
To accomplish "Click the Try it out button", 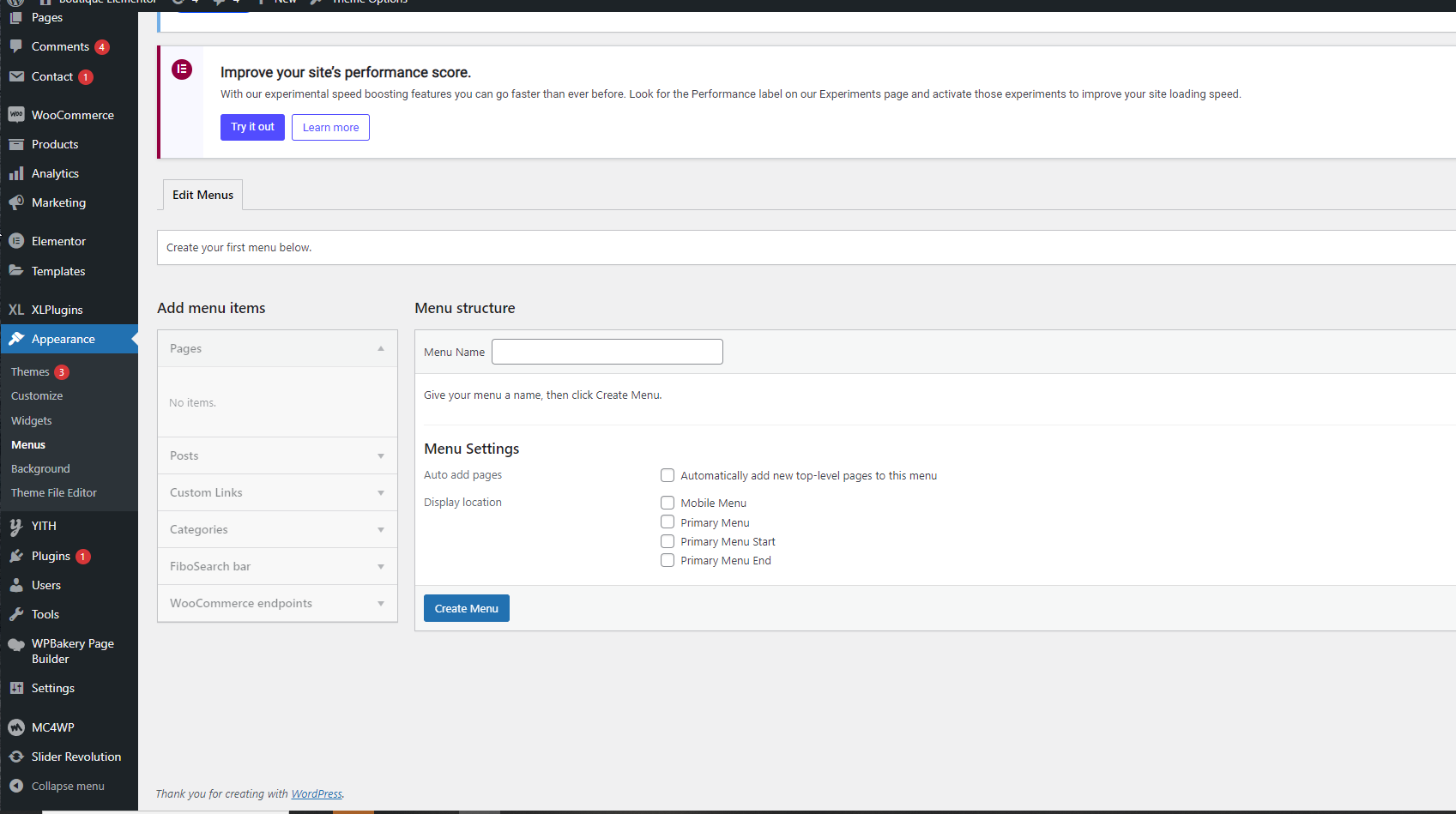I will [252, 127].
